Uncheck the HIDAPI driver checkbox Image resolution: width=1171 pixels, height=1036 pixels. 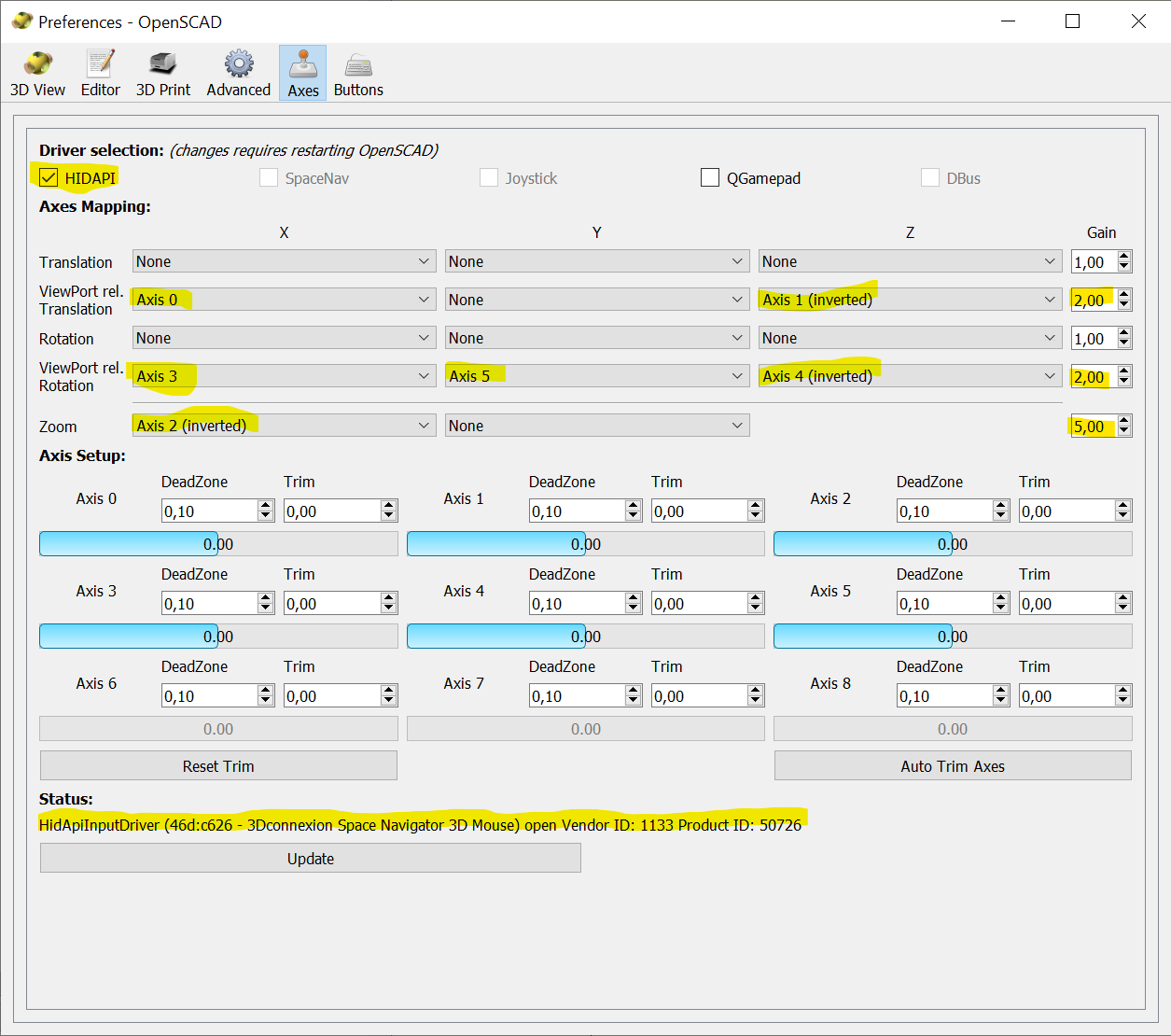point(49,177)
